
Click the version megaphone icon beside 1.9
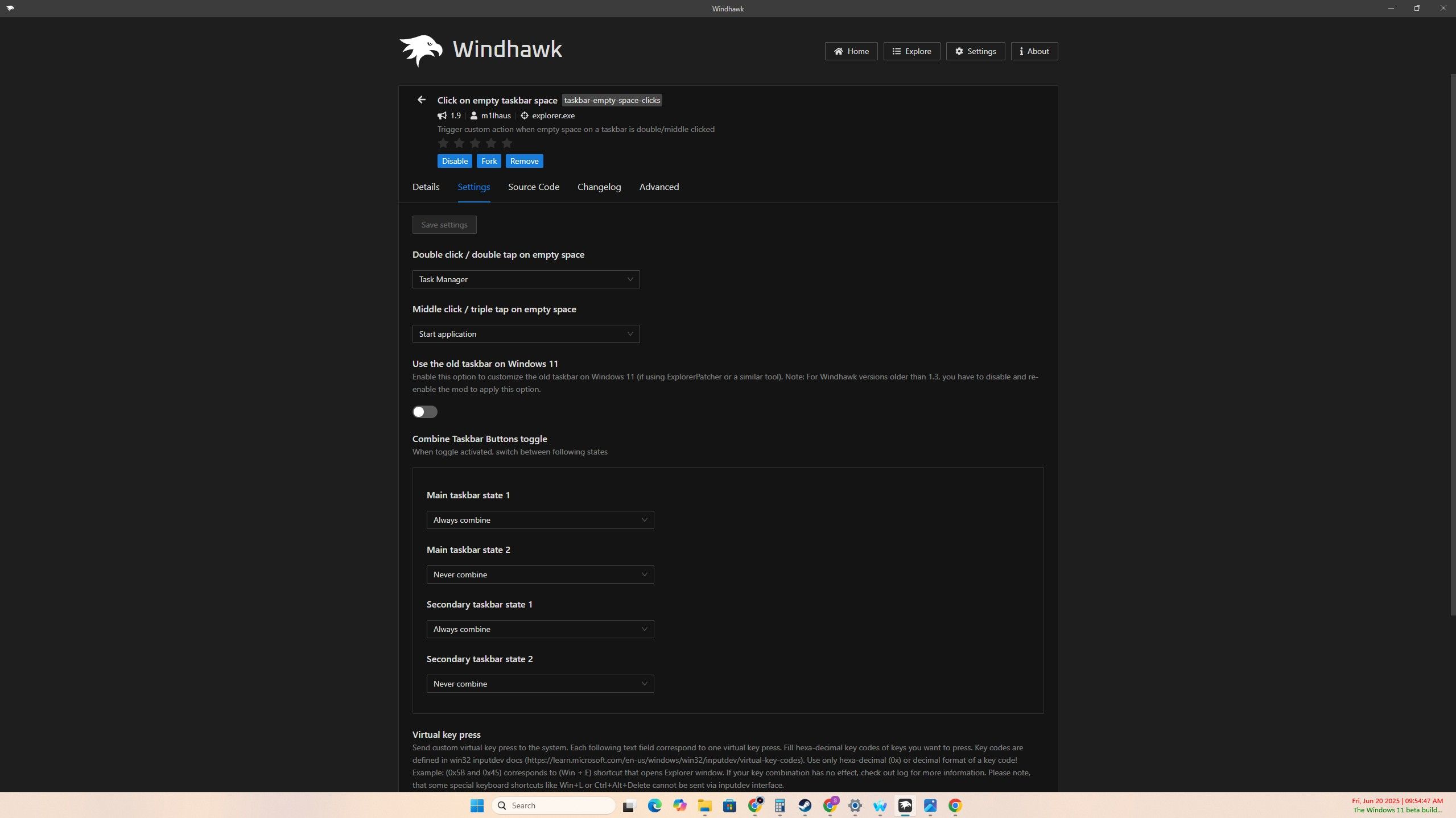coord(442,115)
